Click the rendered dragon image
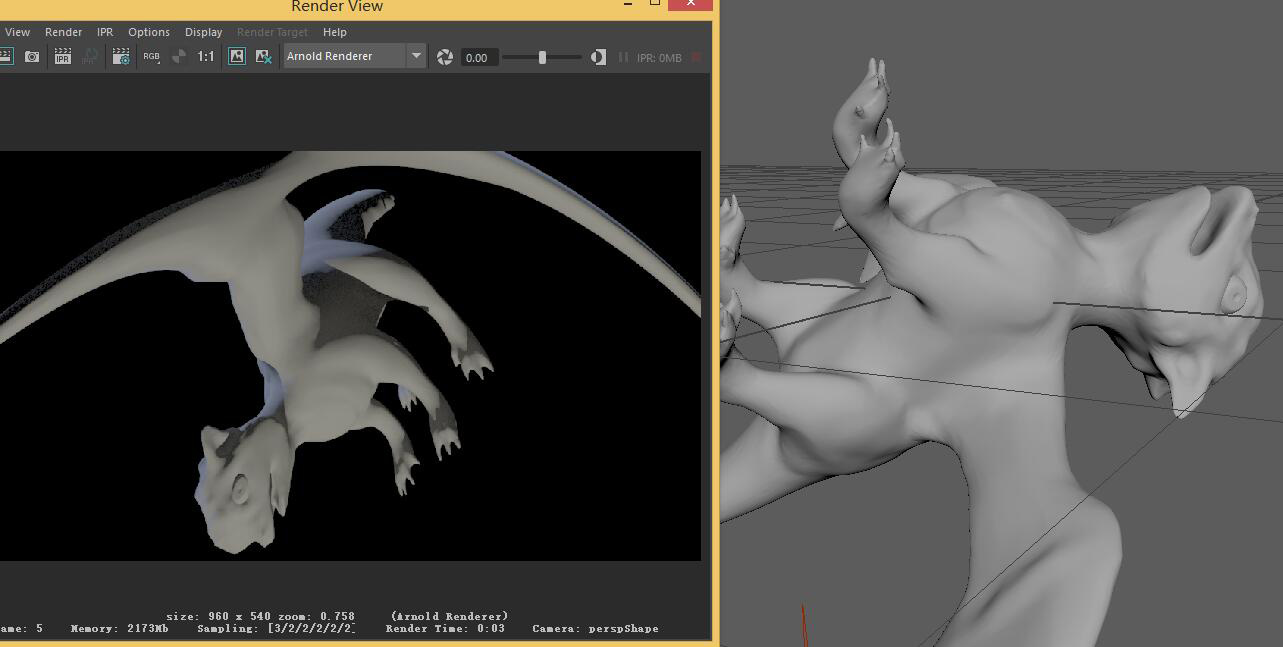This screenshot has height=647, width=1283. tap(350, 356)
